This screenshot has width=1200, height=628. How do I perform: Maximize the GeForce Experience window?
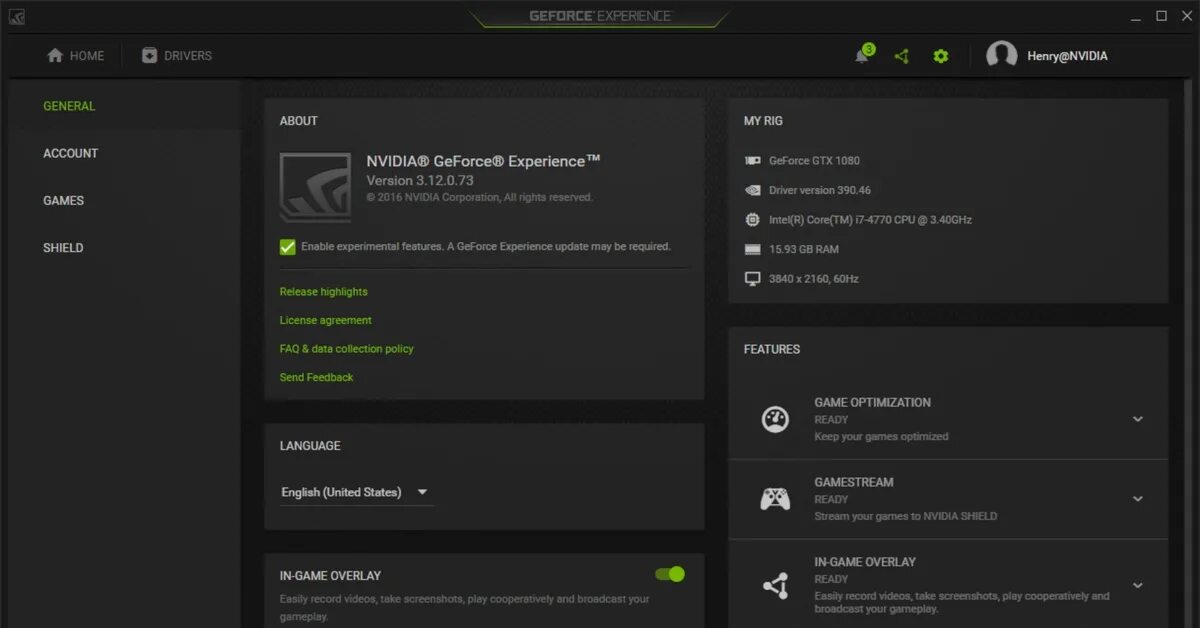click(1161, 16)
